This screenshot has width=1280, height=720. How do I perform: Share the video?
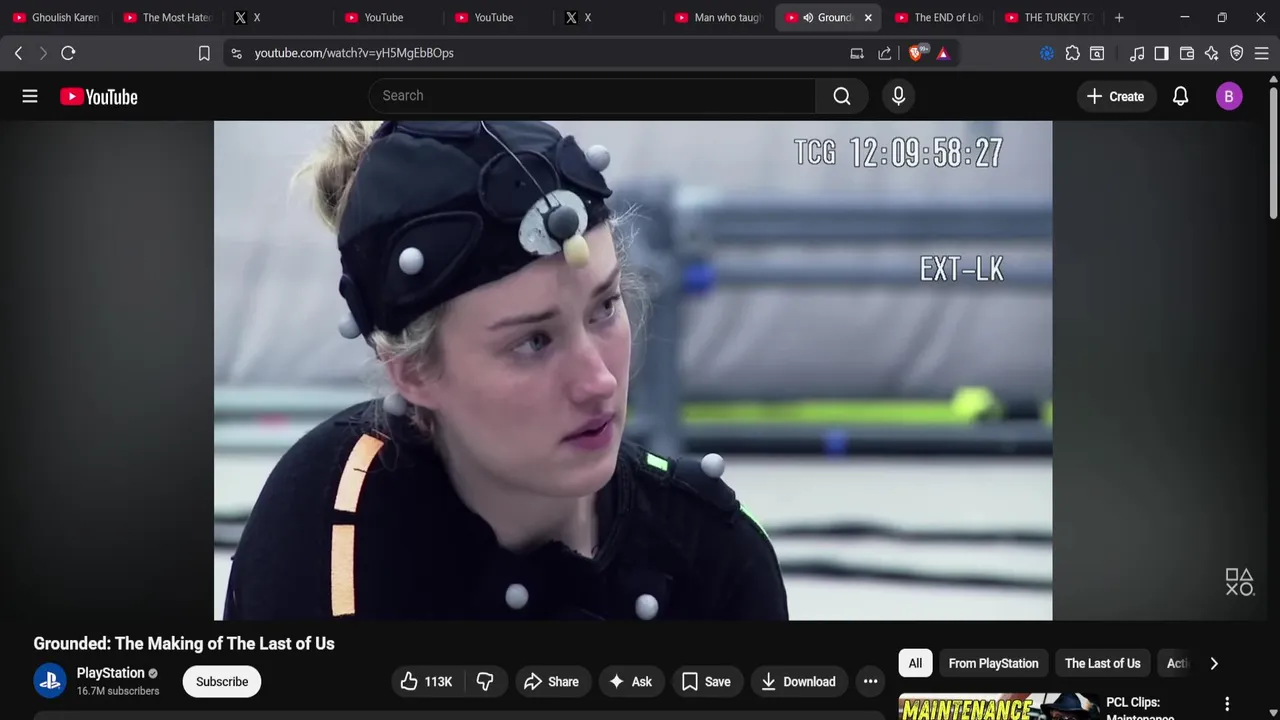[551, 681]
